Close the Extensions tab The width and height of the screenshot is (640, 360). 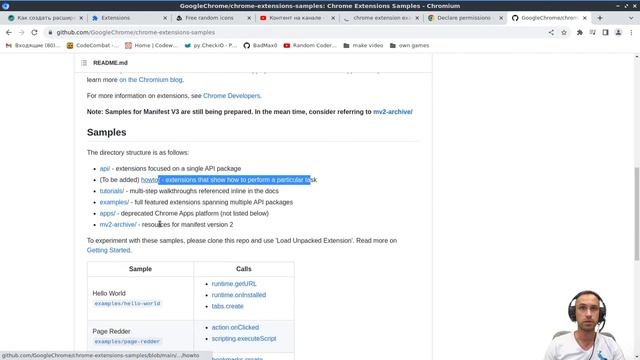point(165,18)
